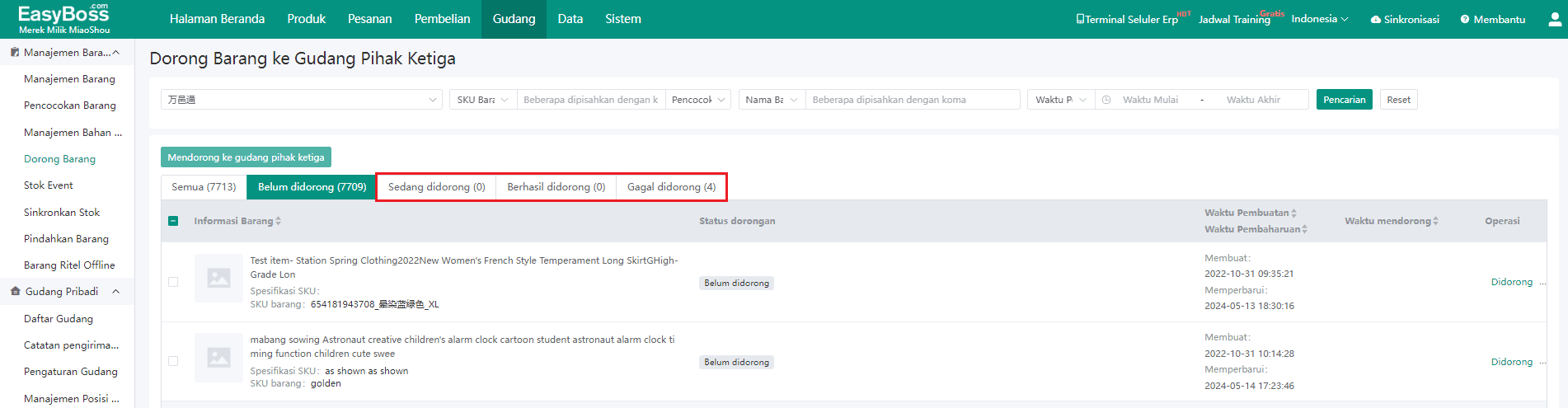Open the Produk menu
The width and height of the screenshot is (1568, 408).
(307, 19)
